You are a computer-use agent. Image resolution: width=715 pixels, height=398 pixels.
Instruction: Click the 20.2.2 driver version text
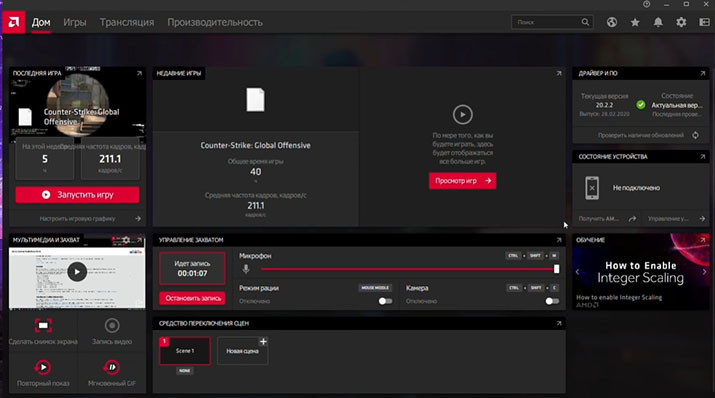click(604, 105)
